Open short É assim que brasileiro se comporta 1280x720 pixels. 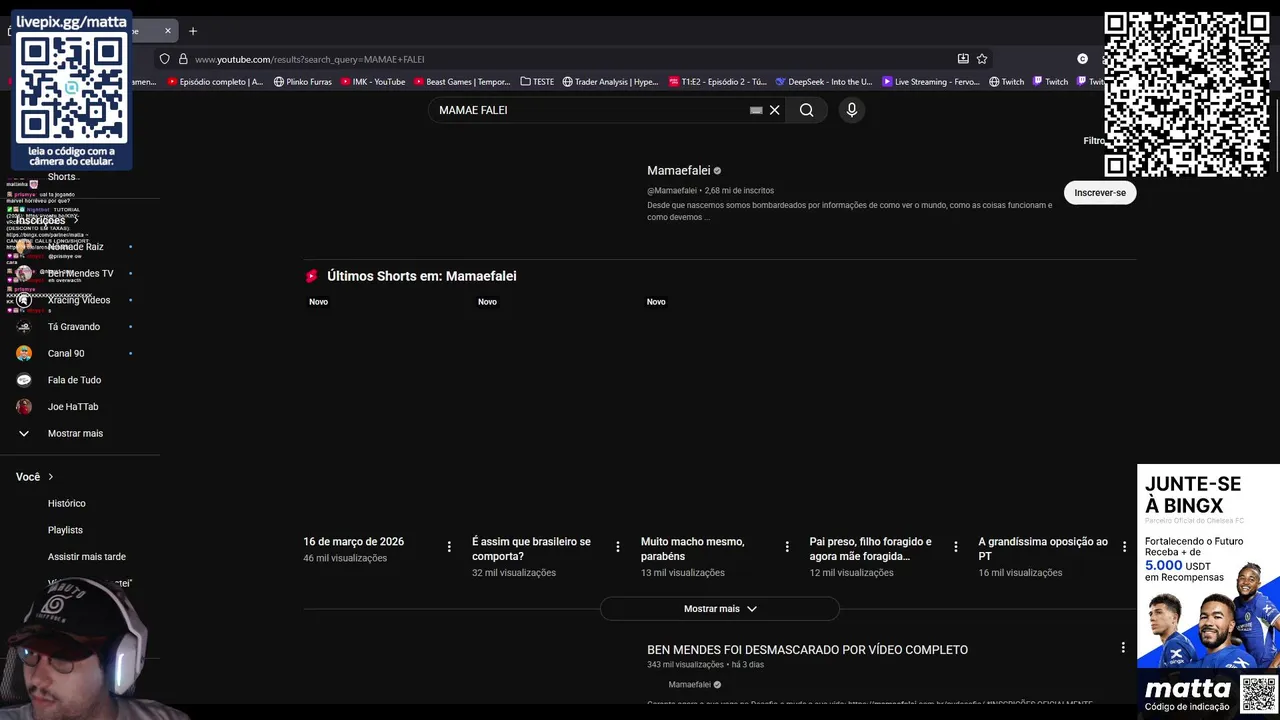(532, 549)
